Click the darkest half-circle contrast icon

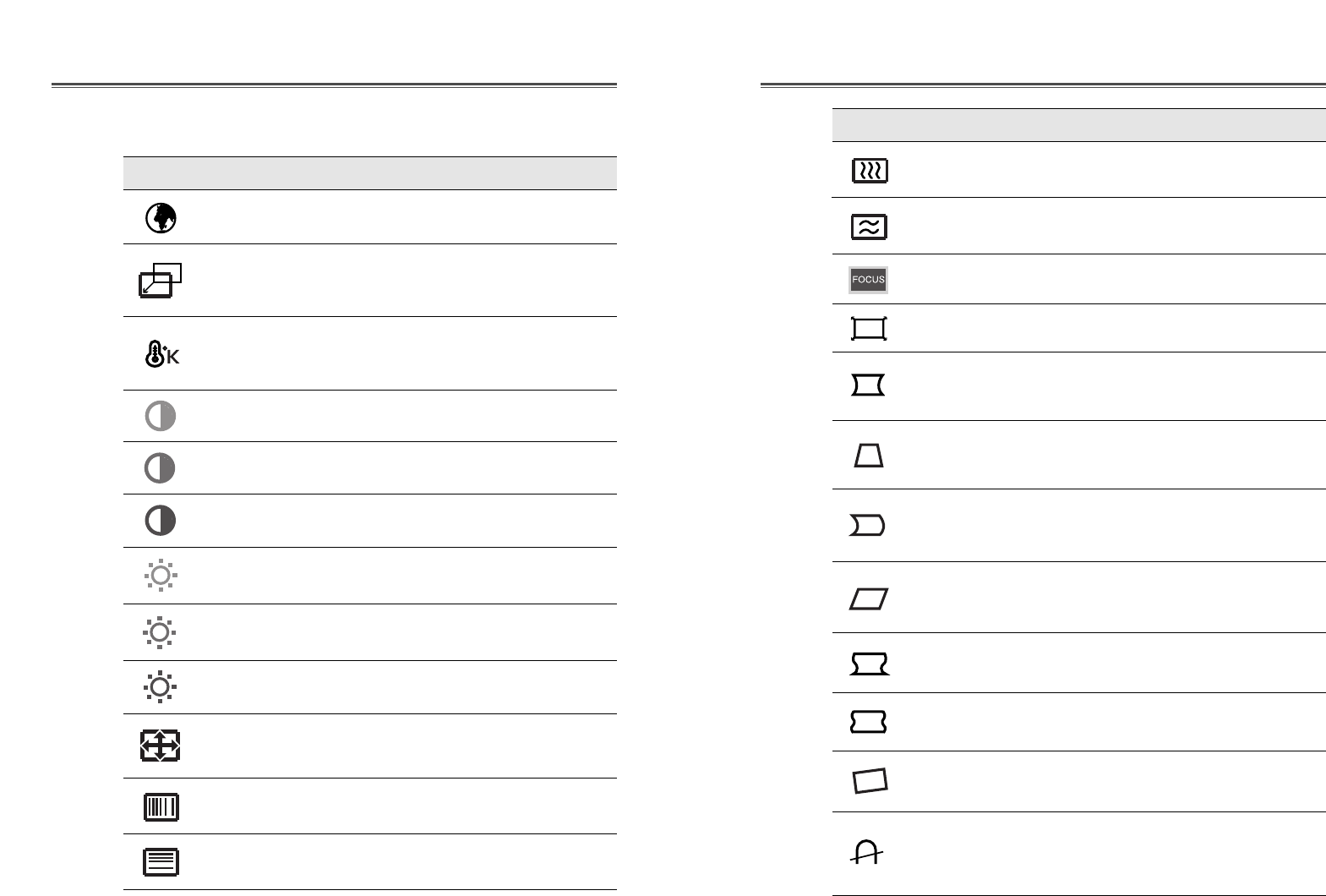click(161, 521)
